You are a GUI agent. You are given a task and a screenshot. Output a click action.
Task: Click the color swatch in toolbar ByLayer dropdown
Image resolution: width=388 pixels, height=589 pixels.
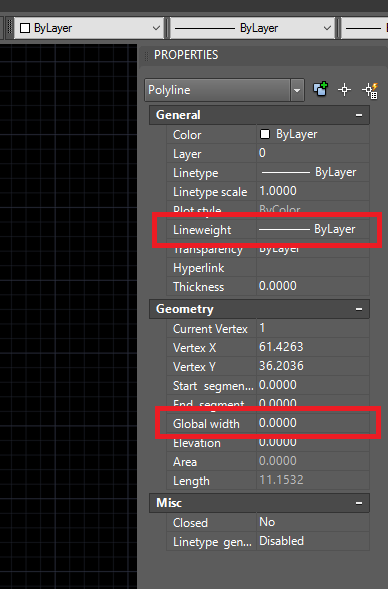point(25,28)
